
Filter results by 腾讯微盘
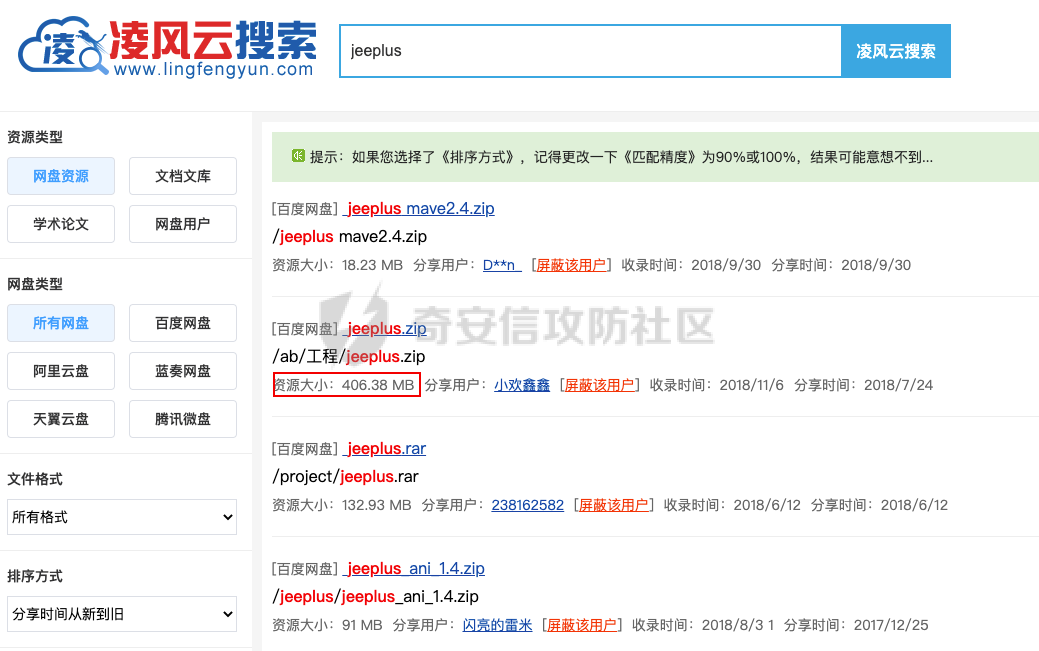[x=182, y=418]
